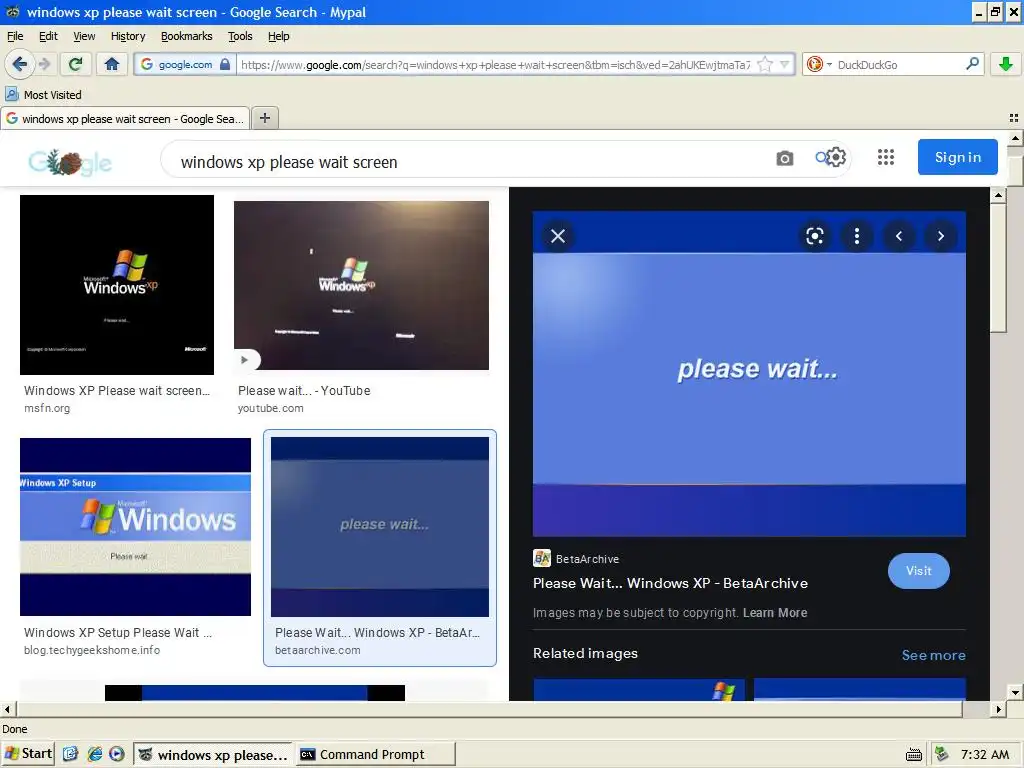This screenshot has height=768, width=1024.
Task: Launch Internet Explorer from quick launch
Action: (95, 754)
